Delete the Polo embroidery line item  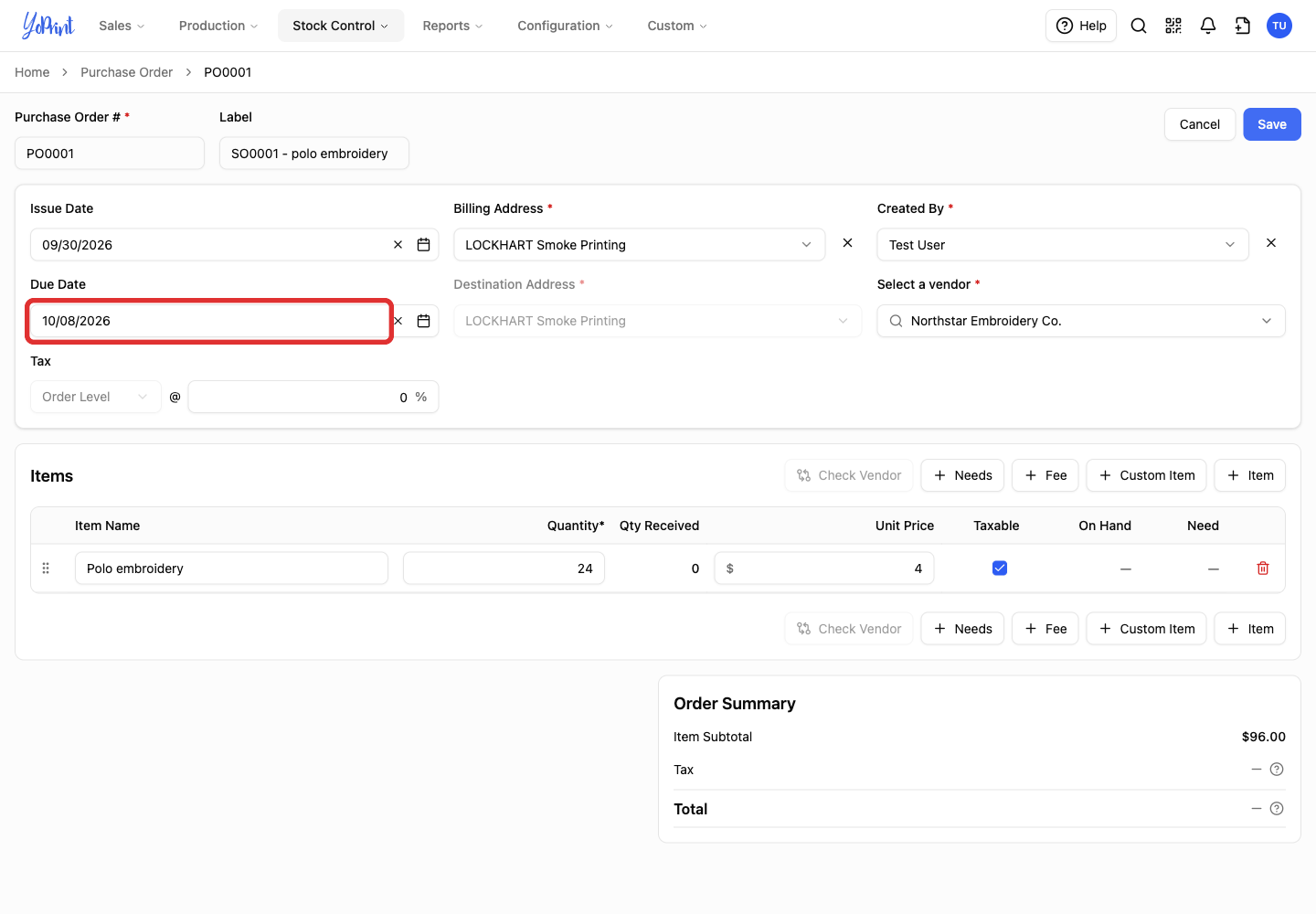(x=1263, y=569)
